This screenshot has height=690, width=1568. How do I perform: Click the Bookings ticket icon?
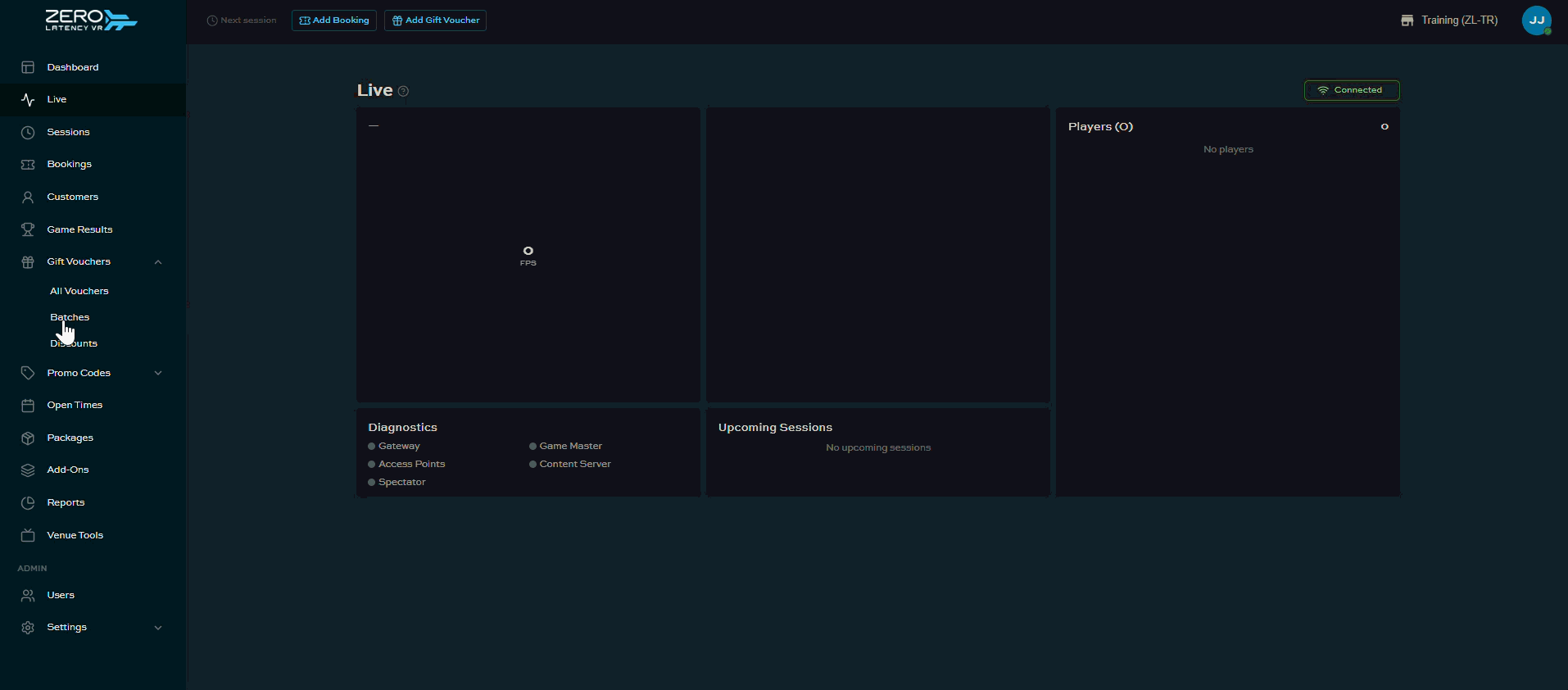pyautogui.click(x=28, y=164)
